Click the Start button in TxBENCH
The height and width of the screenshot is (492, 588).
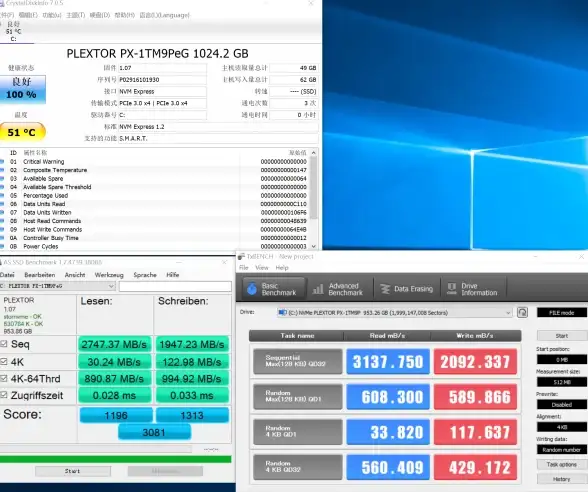coord(561,336)
